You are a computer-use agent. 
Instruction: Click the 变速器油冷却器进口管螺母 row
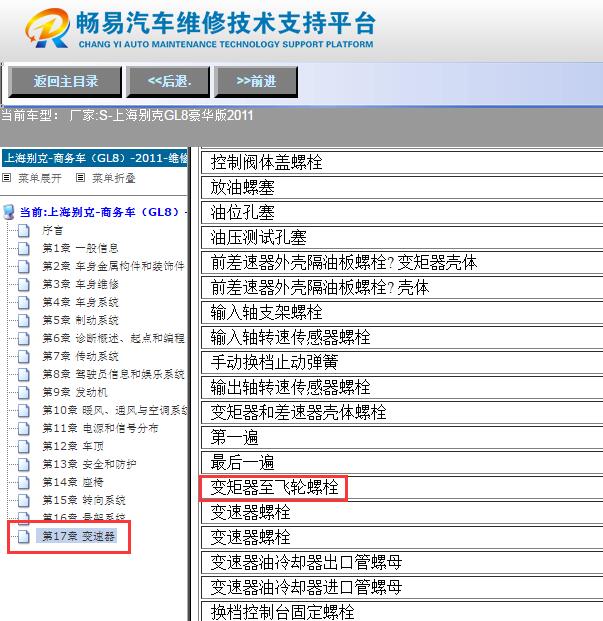402,587
